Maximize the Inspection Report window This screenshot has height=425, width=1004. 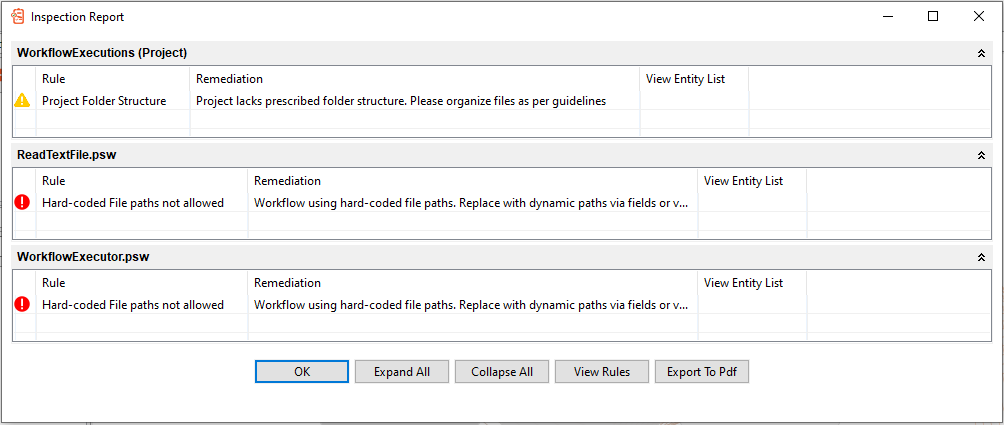933,17
